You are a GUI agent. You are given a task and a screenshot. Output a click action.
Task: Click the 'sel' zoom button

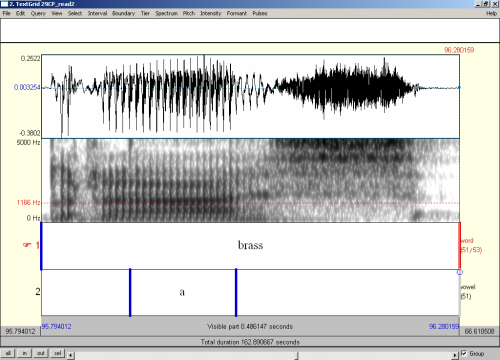click(58, 353)
